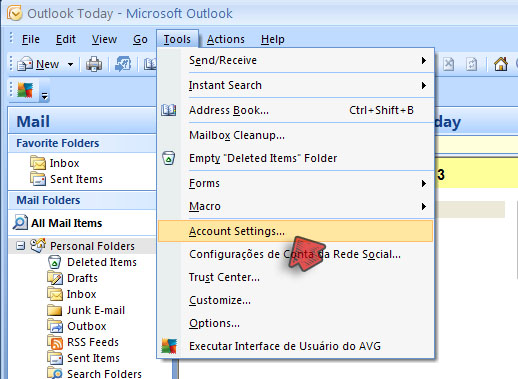Image resolution: width=518 pixels, height=379 pixels.
Task: Click the All Mail Items search icon
Action: (20, 222)
